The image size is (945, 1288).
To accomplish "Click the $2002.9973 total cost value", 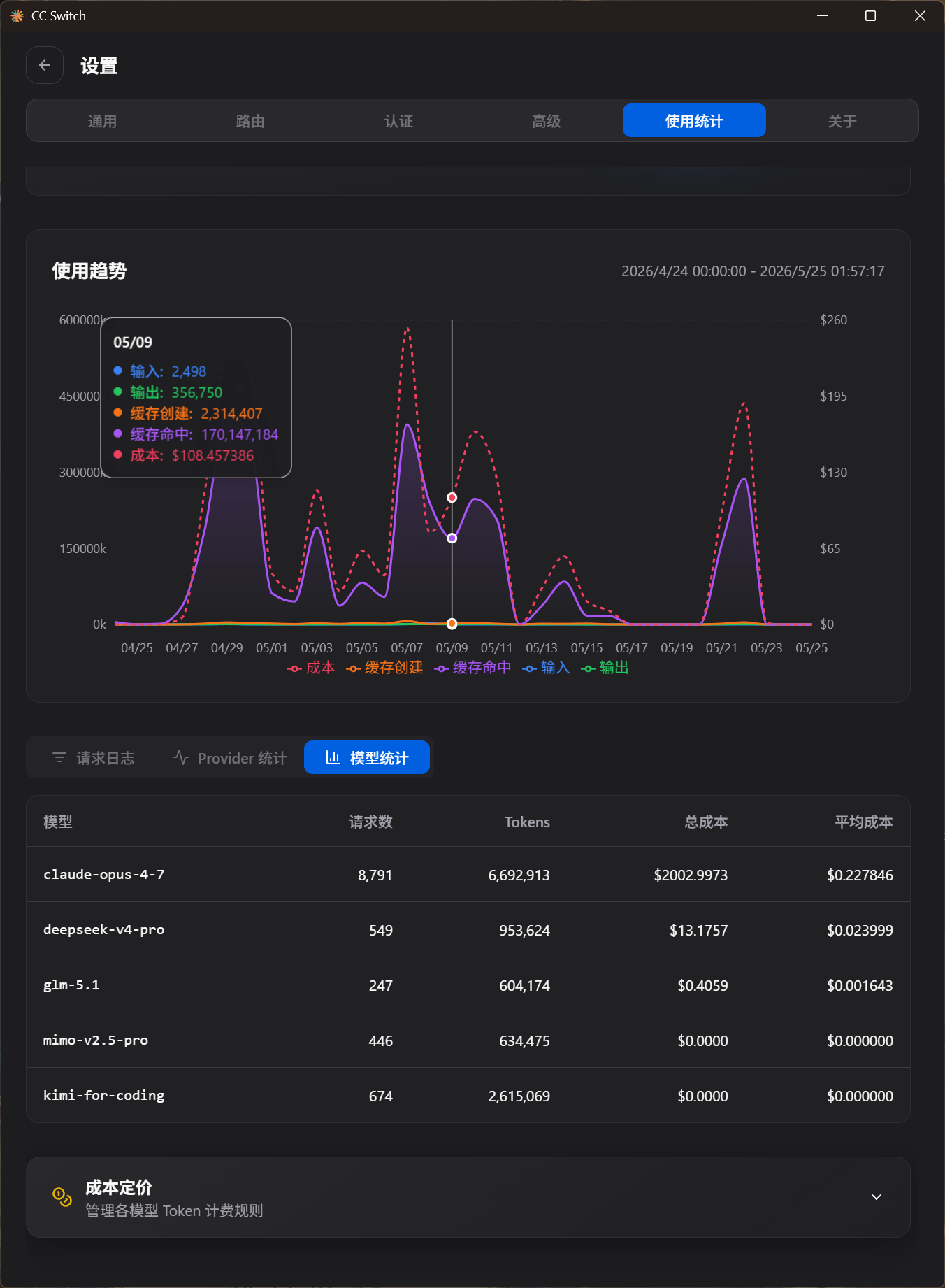I will coord(691,875).
